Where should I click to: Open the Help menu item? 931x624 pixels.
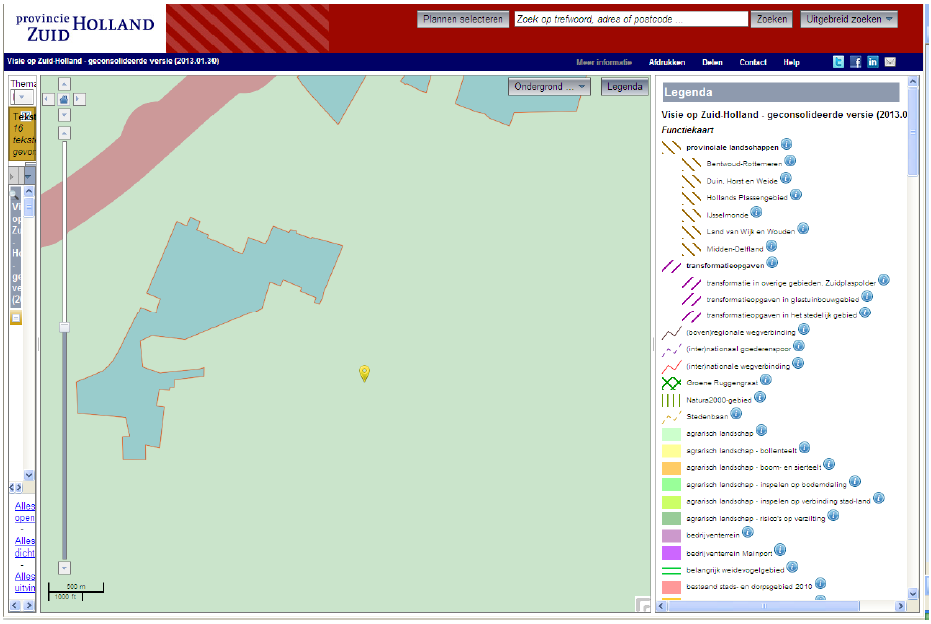pyautogui.click(x=791, y=62)
